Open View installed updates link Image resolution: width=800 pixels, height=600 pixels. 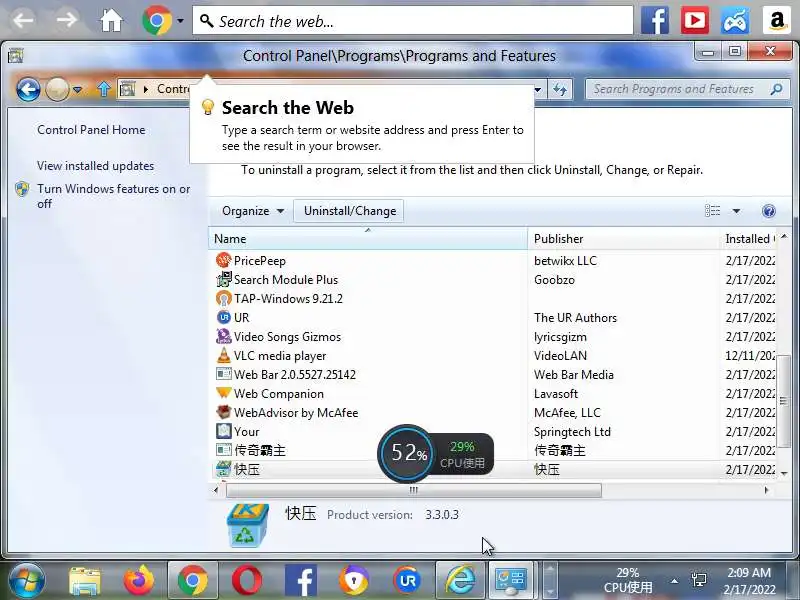click(95, 166)
